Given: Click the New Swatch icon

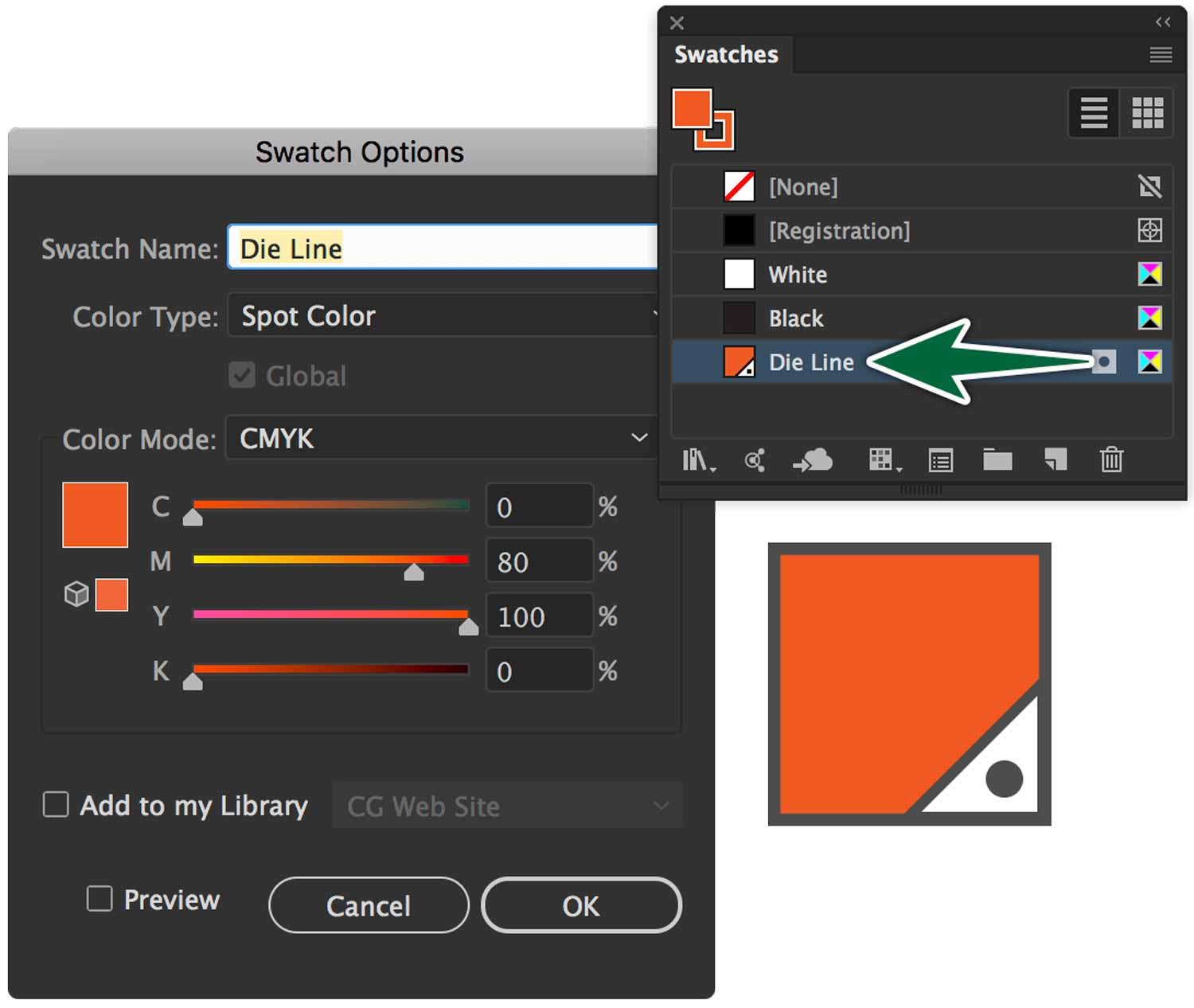Looking at the screenshot, I should 1055,459.
